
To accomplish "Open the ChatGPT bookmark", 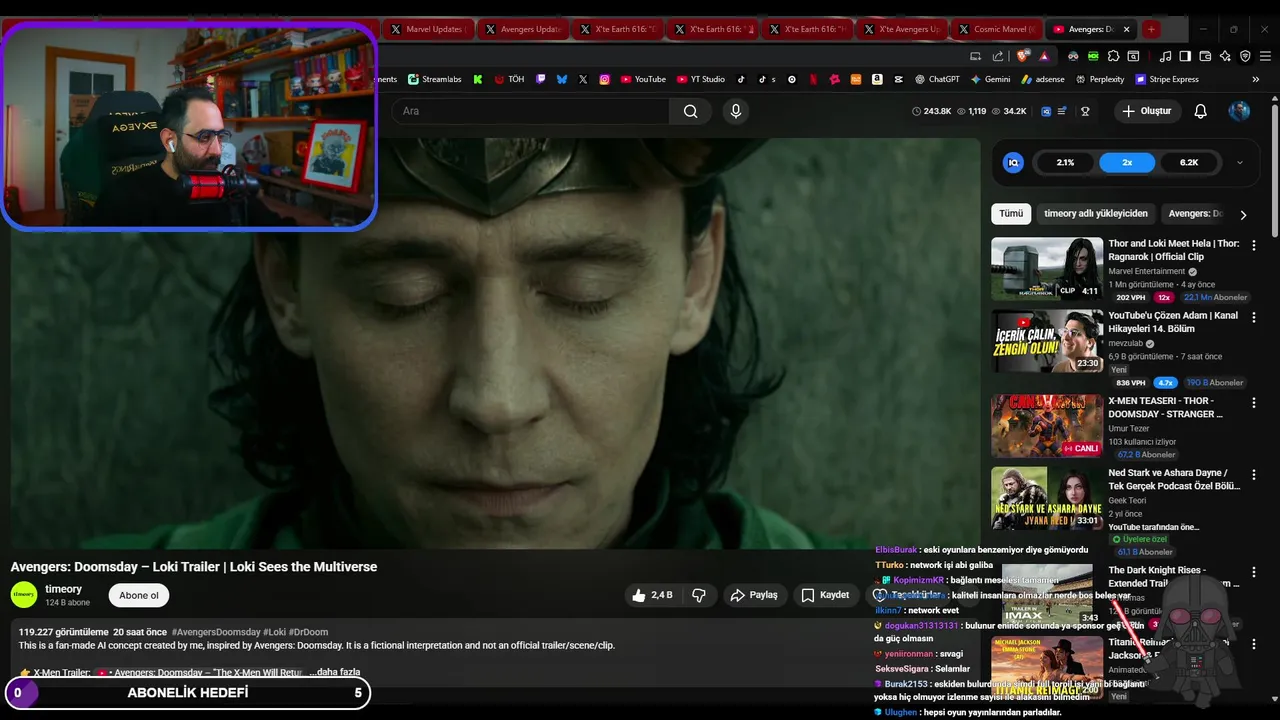I will 936,79.
